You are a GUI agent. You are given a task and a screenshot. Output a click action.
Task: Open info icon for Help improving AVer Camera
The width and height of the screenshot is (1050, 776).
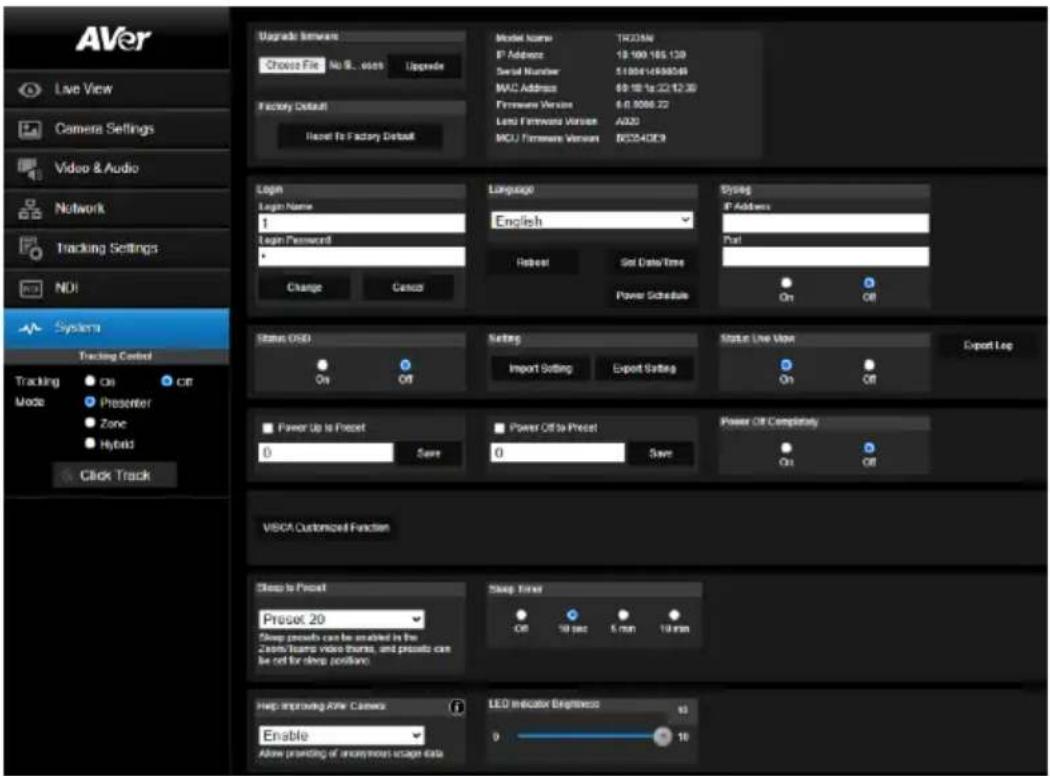[457, 706]
